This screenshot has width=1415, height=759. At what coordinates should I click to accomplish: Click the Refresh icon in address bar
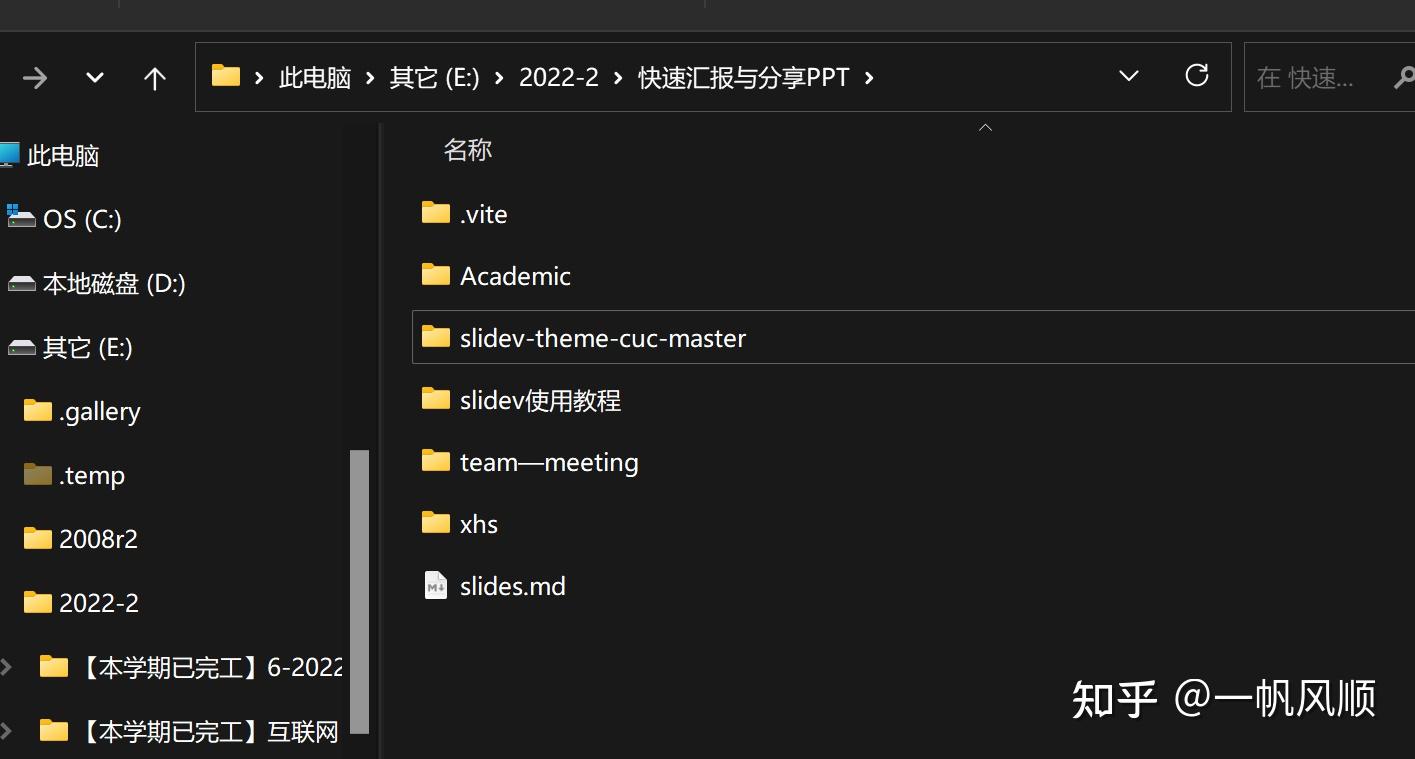tap(1196, 76)
